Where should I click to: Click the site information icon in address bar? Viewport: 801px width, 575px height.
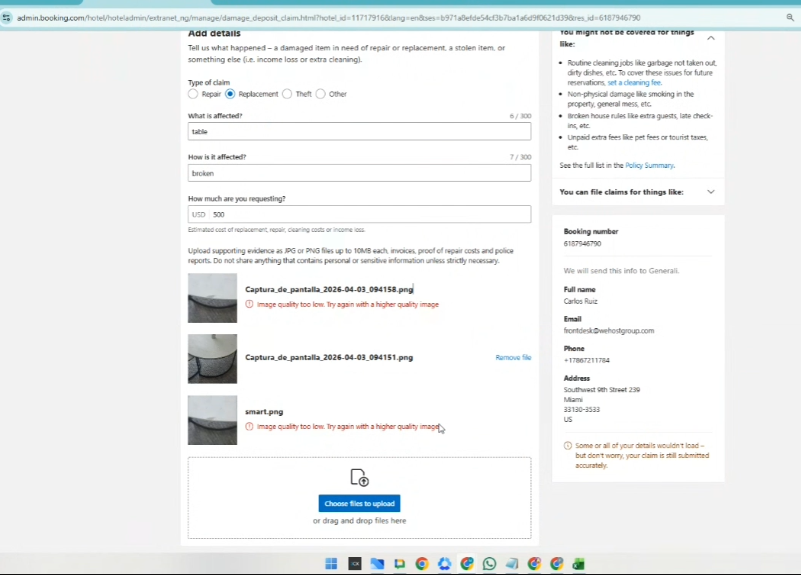[x=6, y=18]
